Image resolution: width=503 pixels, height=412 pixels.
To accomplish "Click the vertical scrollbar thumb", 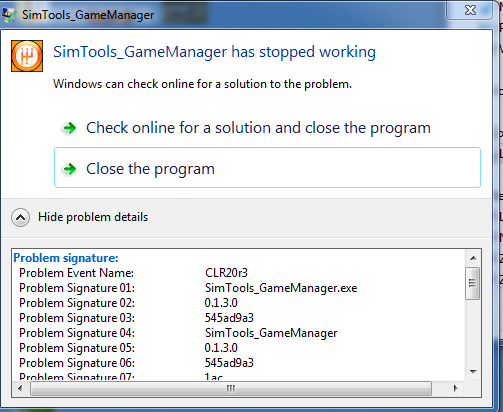I will pyautogui.click(x=473, y=283).
